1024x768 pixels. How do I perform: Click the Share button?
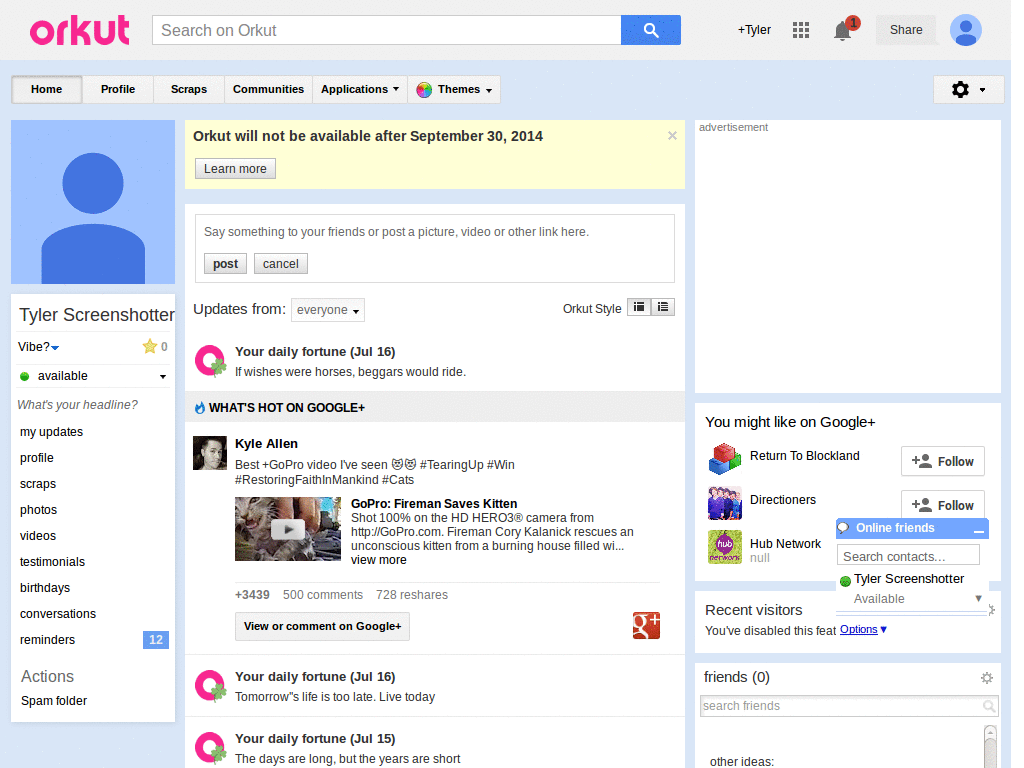coord(906,30)
